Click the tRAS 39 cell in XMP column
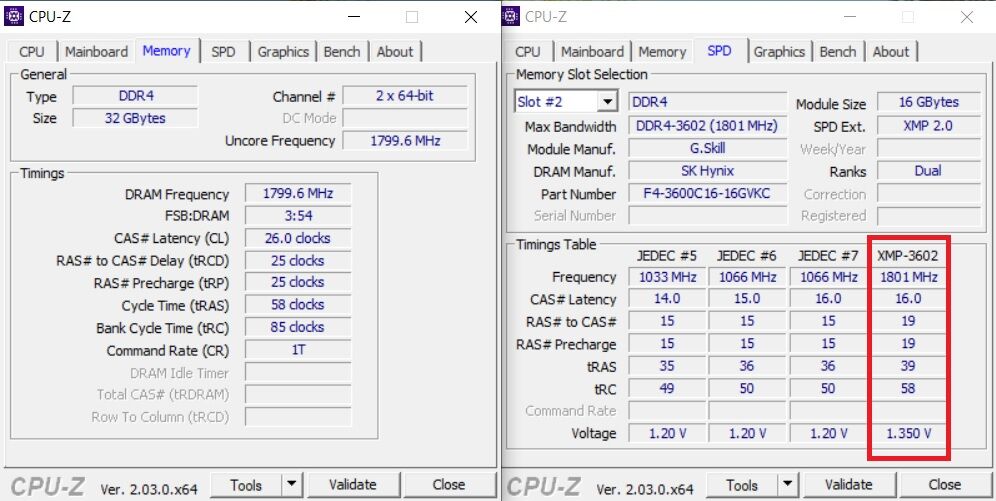996x501 pixels. point(908,366)
